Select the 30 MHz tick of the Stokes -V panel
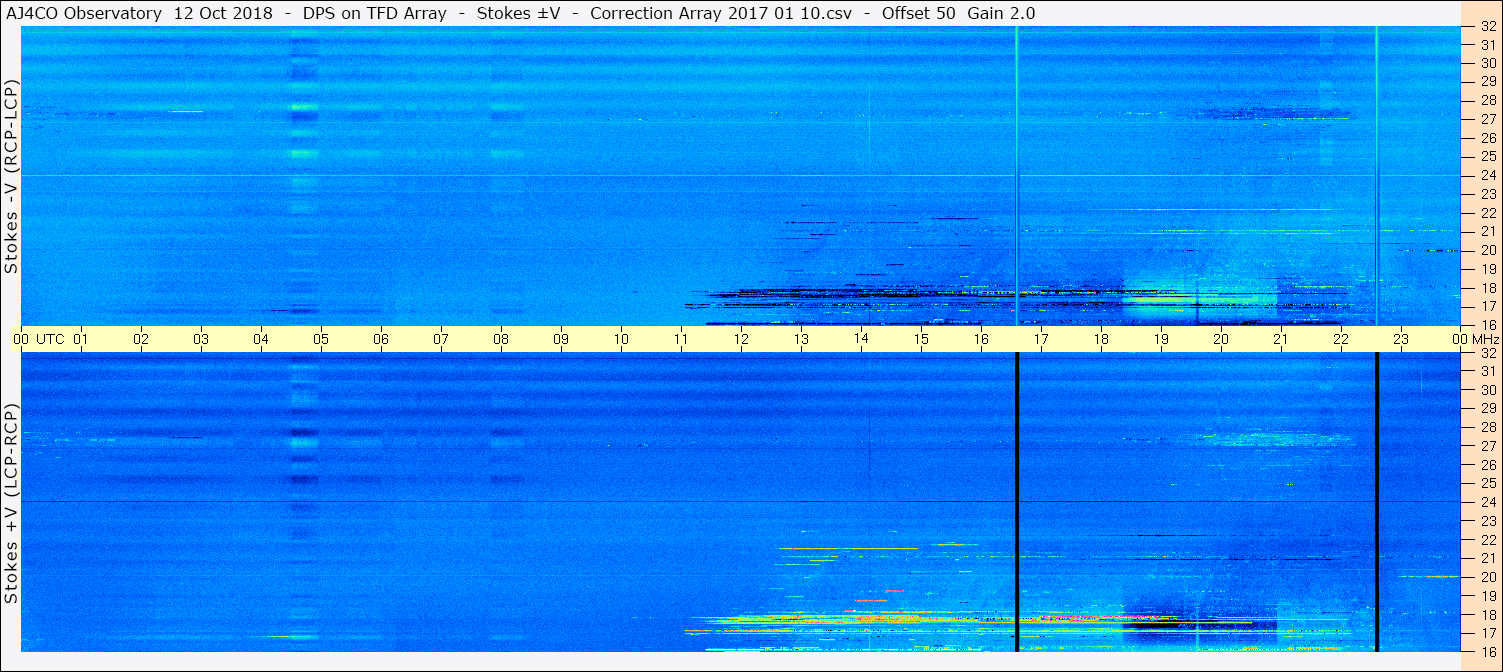Image resolution: width=1503 pixels, height=672 pixels. [1488, 63]
